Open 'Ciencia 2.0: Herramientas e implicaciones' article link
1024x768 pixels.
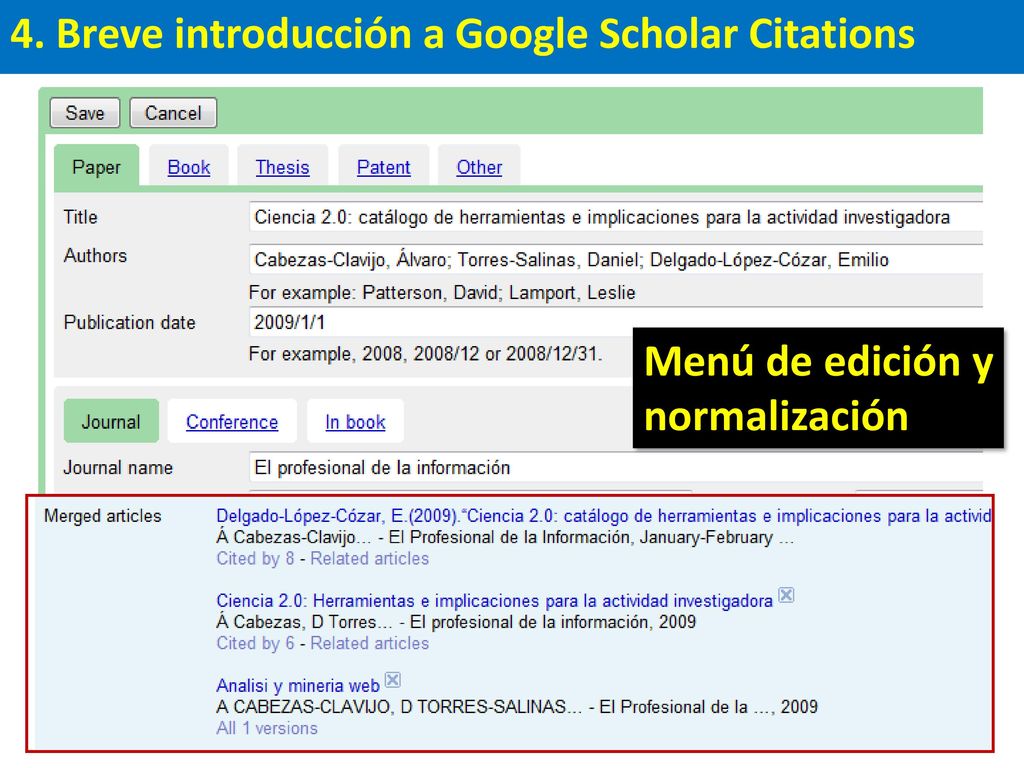494,601
